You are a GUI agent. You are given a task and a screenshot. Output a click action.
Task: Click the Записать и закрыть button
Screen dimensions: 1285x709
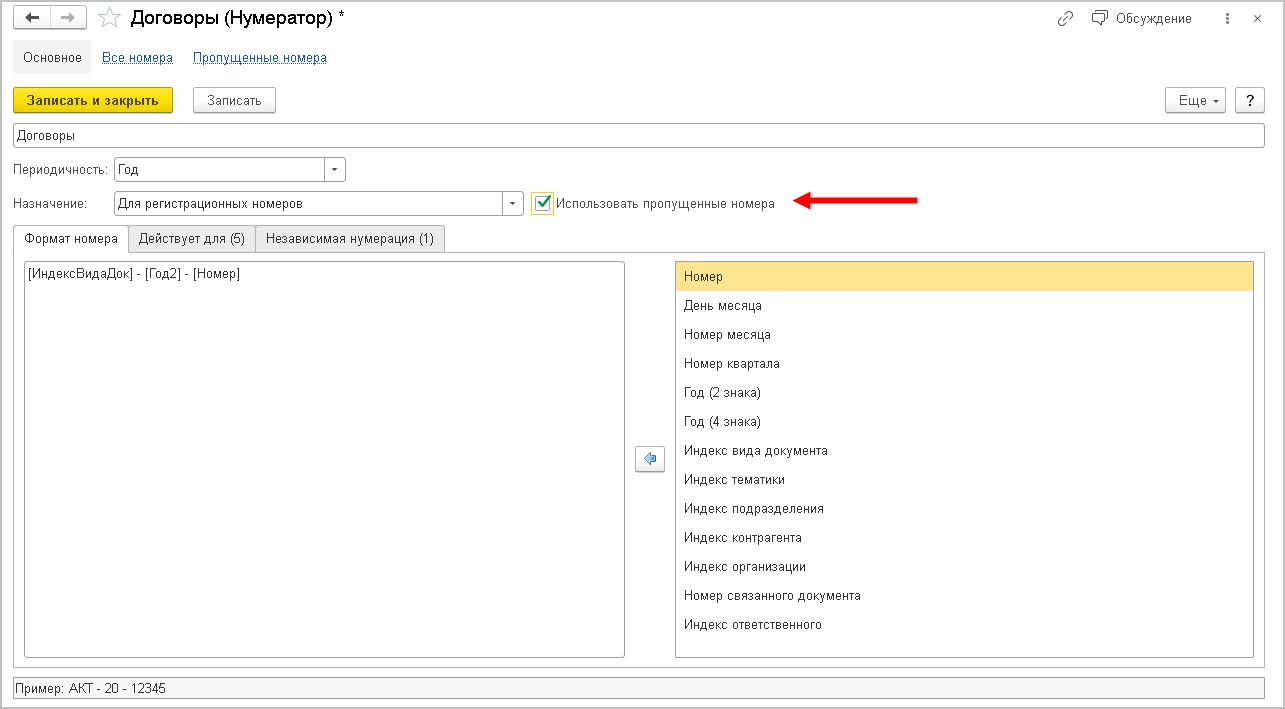[x=93, y=100]
